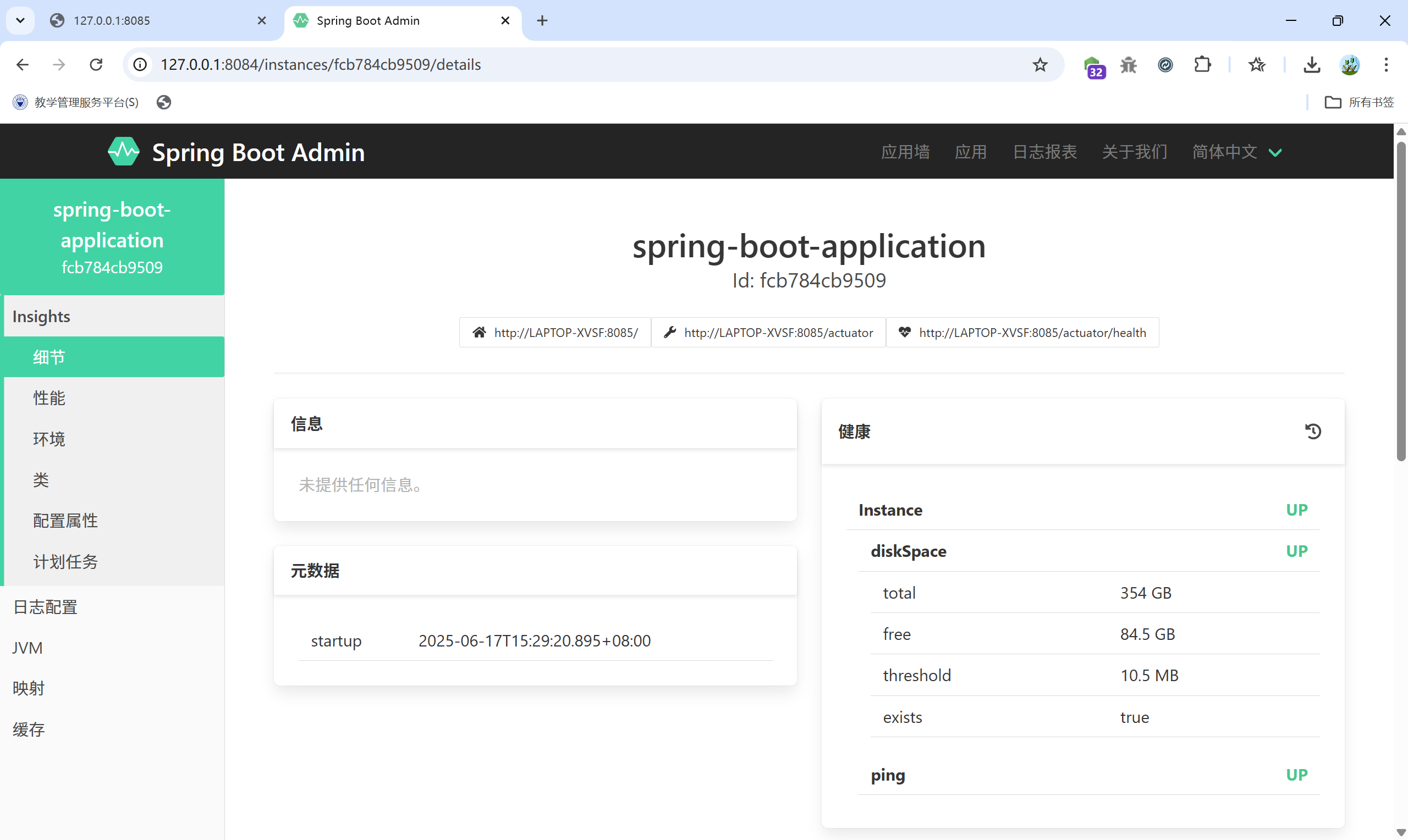Bookmark this page with star icon

(x=1039, y=64)
